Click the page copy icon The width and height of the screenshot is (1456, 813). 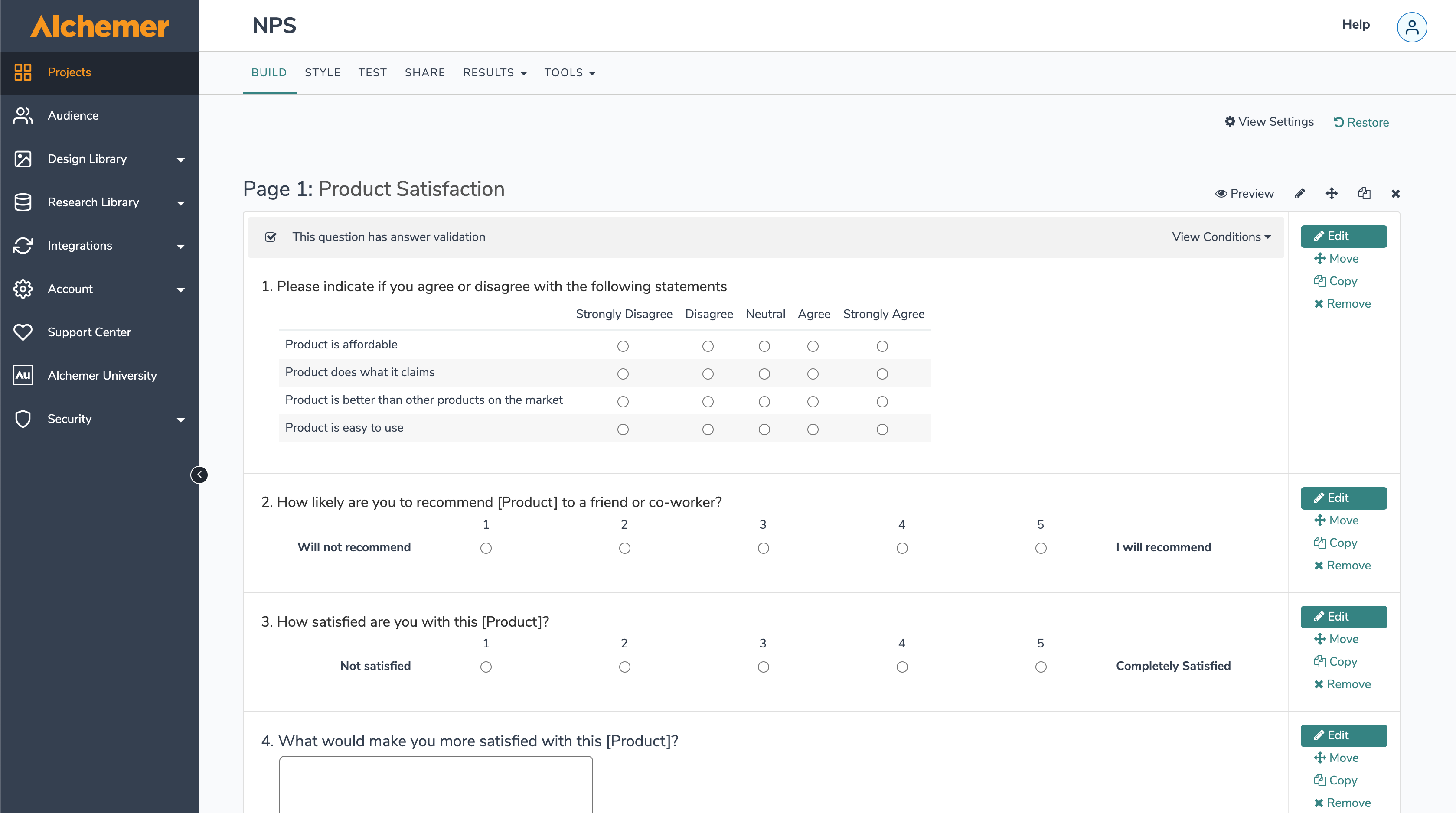coord(1364,194)
